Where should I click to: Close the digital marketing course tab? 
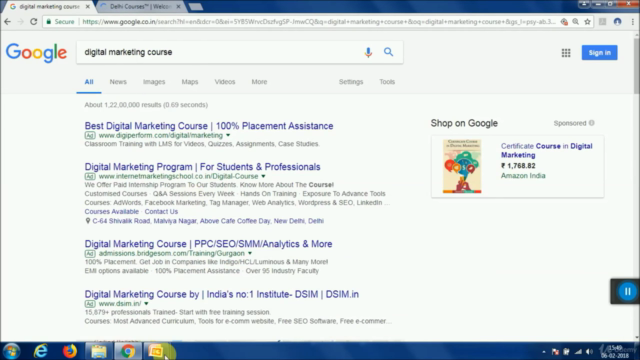(x=87, y=7)
